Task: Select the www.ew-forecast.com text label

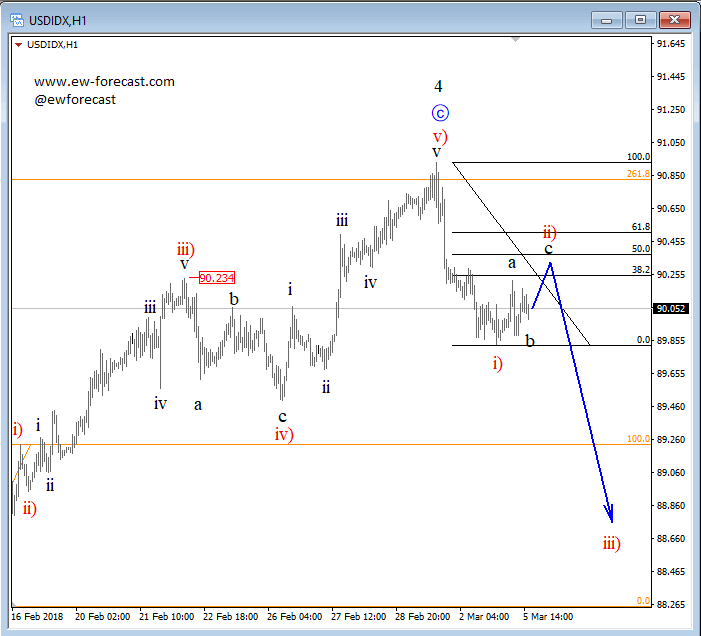Action: (104, 82)
